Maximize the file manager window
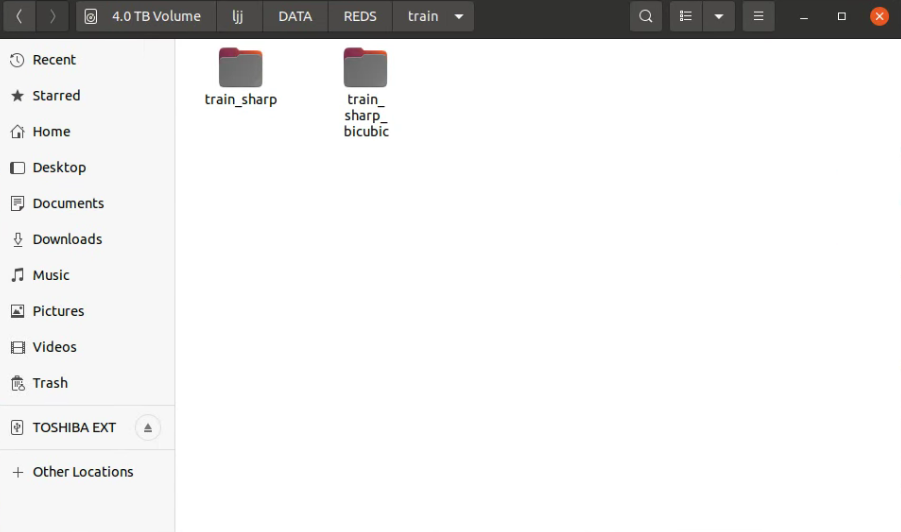The height and width of the screenshot is (532, 901). coord(841,16)
